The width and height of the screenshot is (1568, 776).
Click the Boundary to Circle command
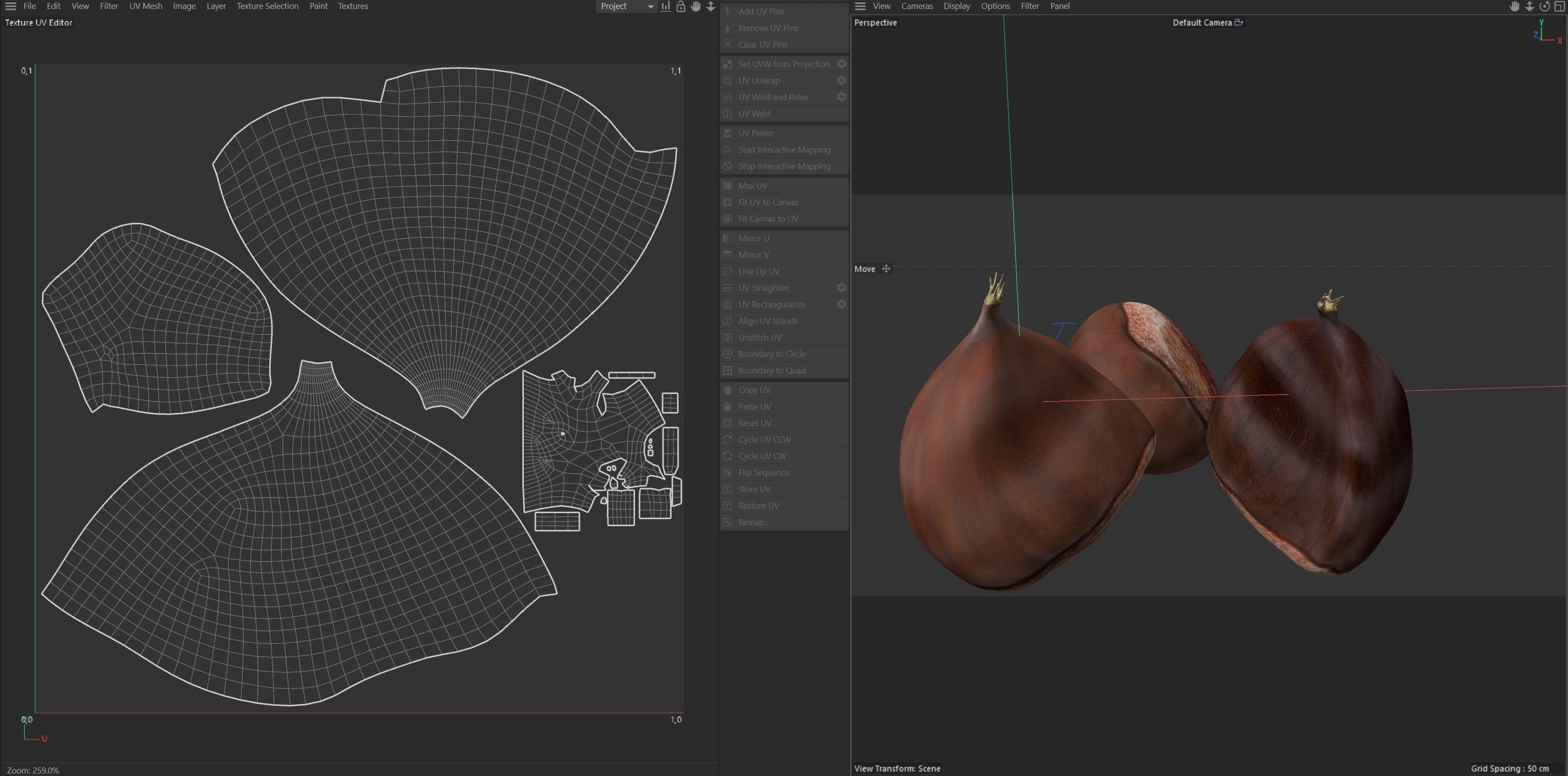[771, 353]
